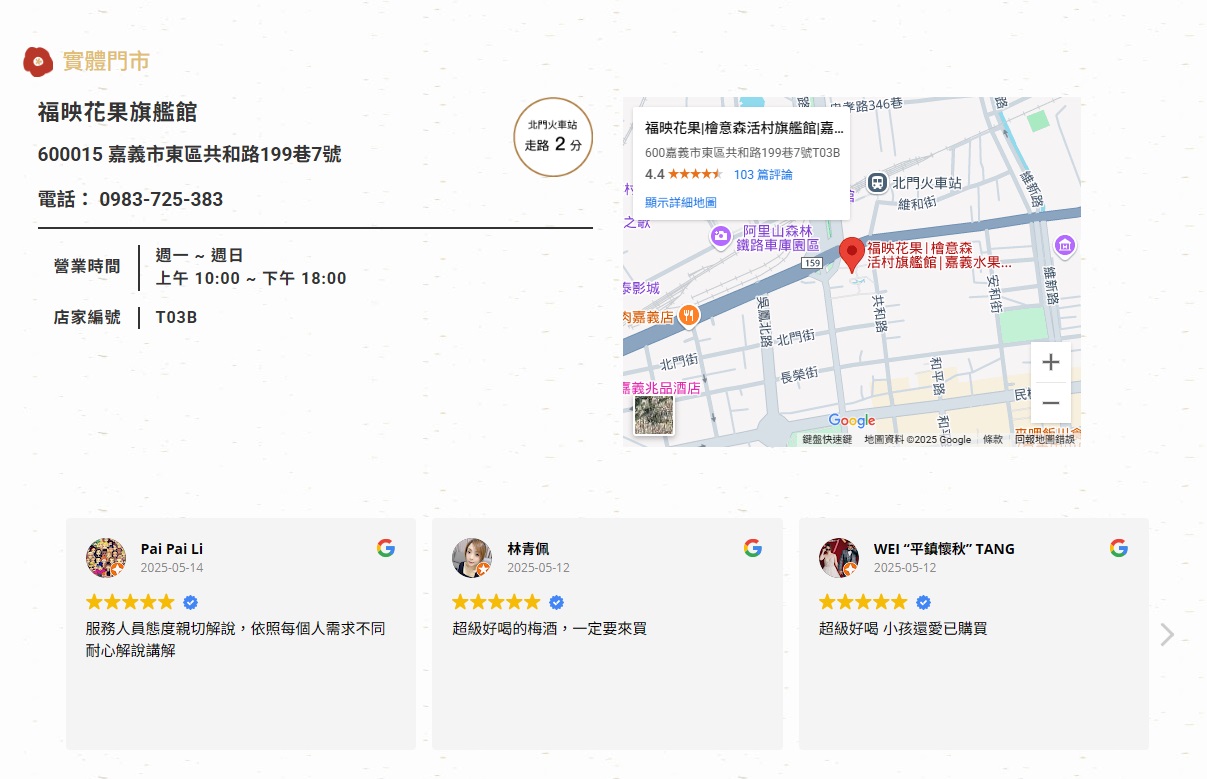Viewport: 1207px width, 779px height.
Task: Click 林青佩's profile avatar
Action: [x=472, y=558]
